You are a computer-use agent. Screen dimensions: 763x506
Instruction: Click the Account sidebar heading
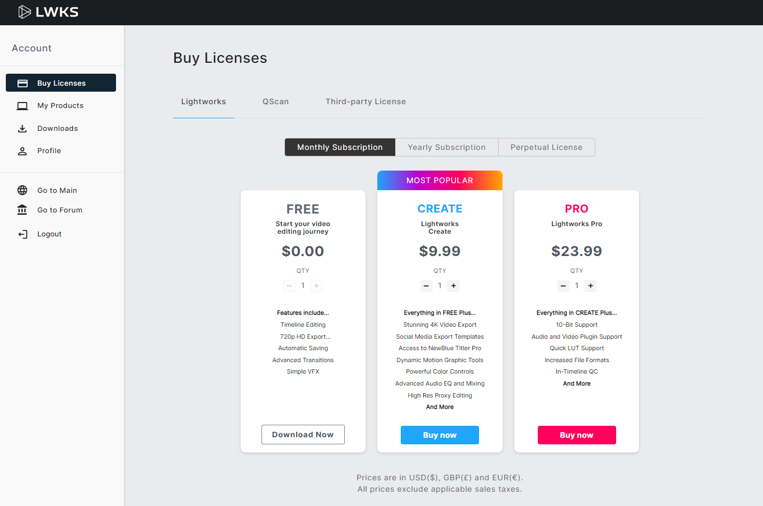(32, 48)
